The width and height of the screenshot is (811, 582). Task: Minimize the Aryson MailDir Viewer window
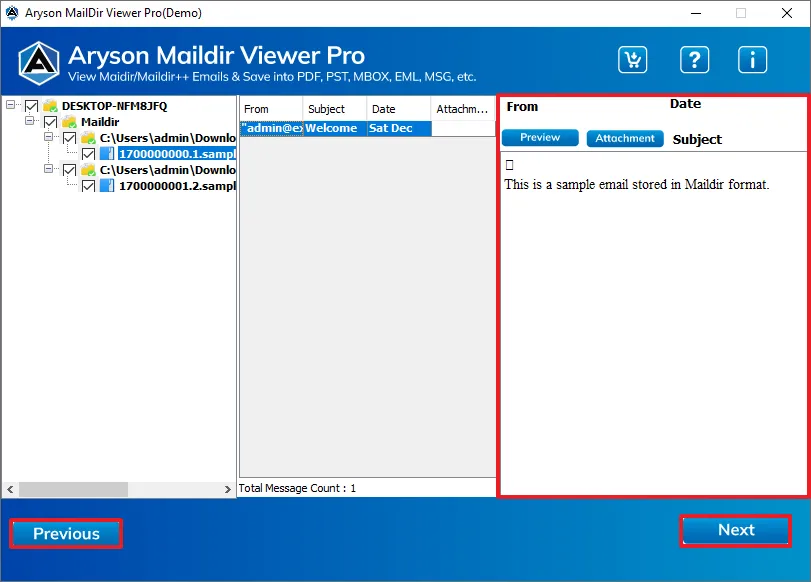click(696, 13)
